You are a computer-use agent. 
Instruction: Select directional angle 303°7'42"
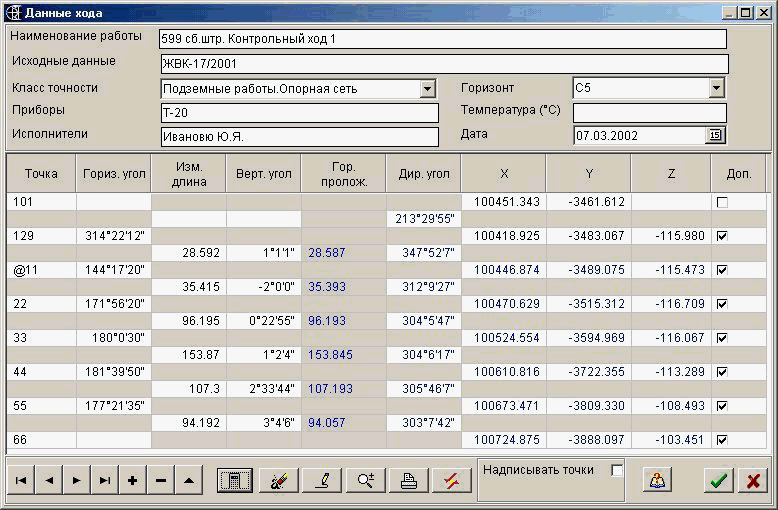423,423
